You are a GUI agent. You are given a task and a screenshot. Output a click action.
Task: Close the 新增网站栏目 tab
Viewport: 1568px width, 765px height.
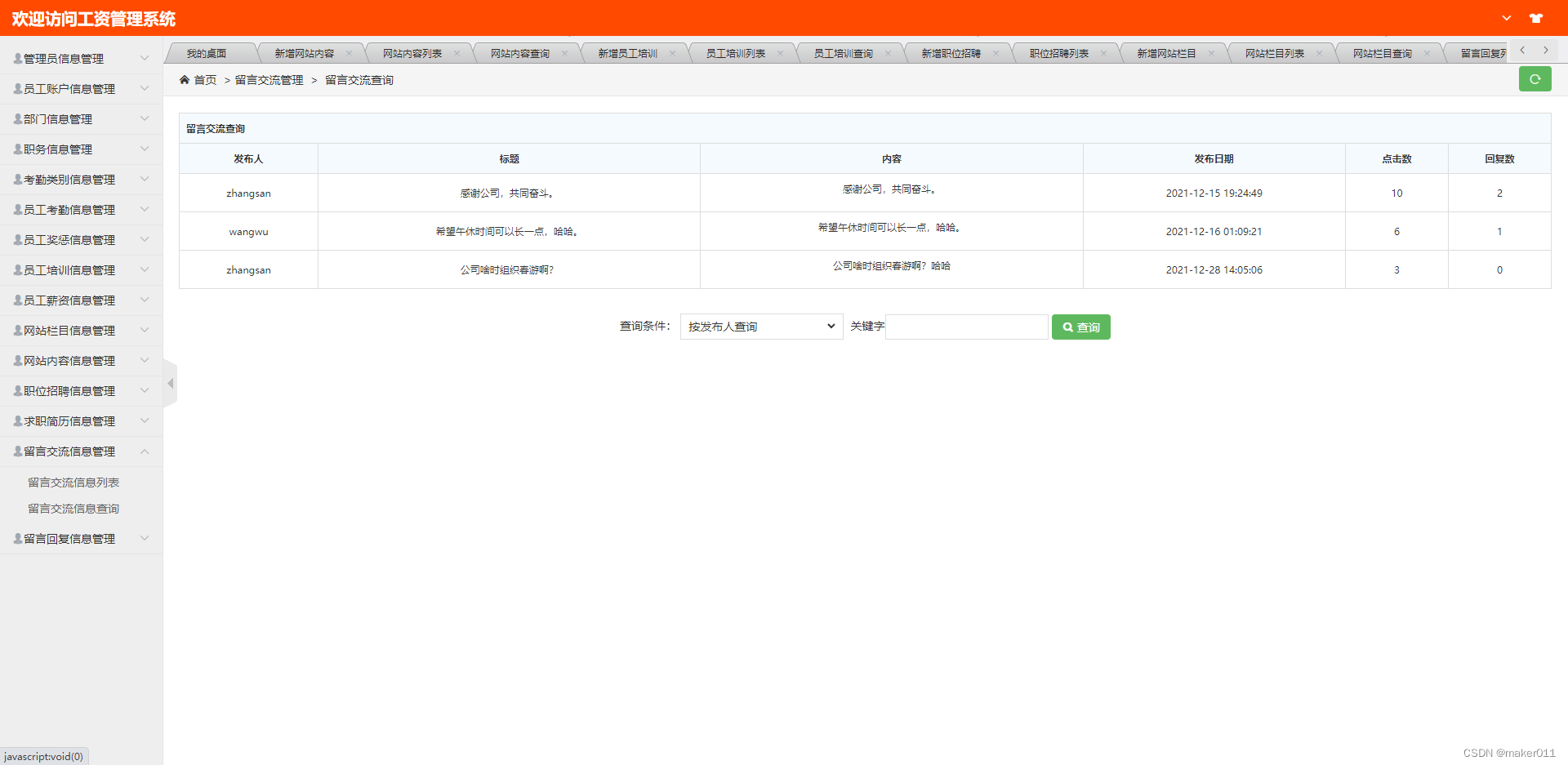click(1211, 54)
